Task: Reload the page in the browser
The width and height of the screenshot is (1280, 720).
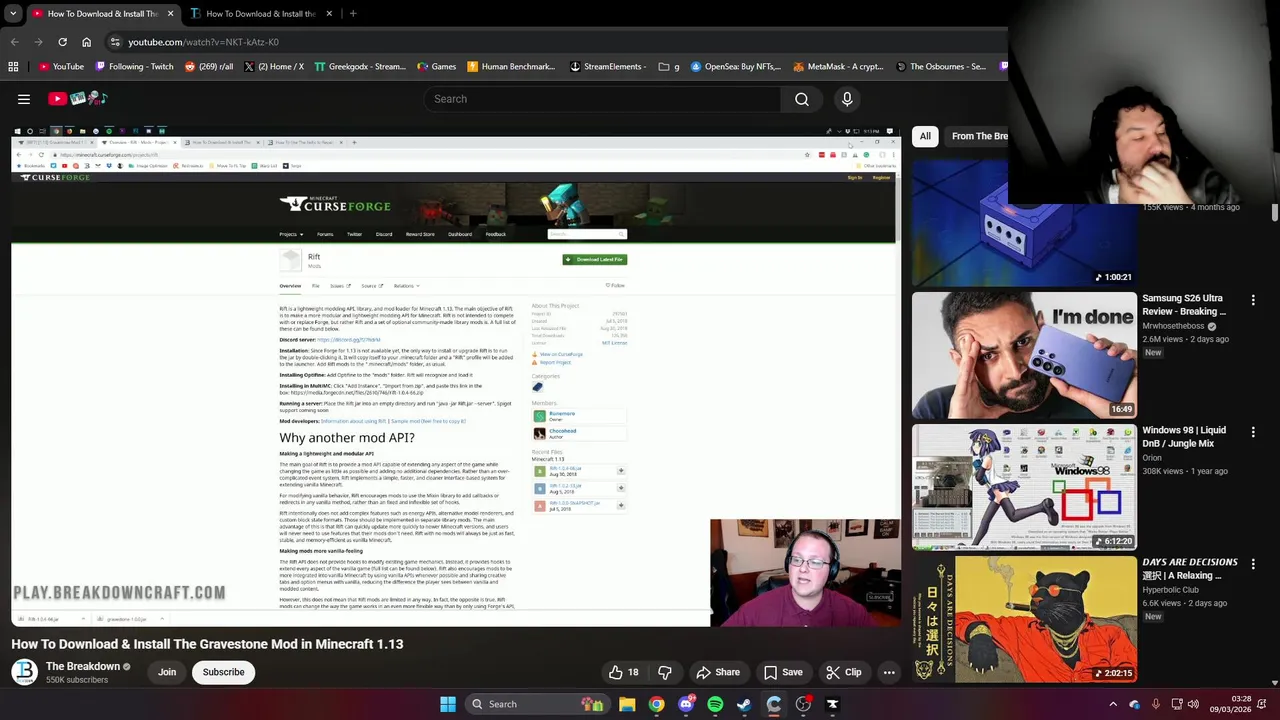Action: point(62,42)
